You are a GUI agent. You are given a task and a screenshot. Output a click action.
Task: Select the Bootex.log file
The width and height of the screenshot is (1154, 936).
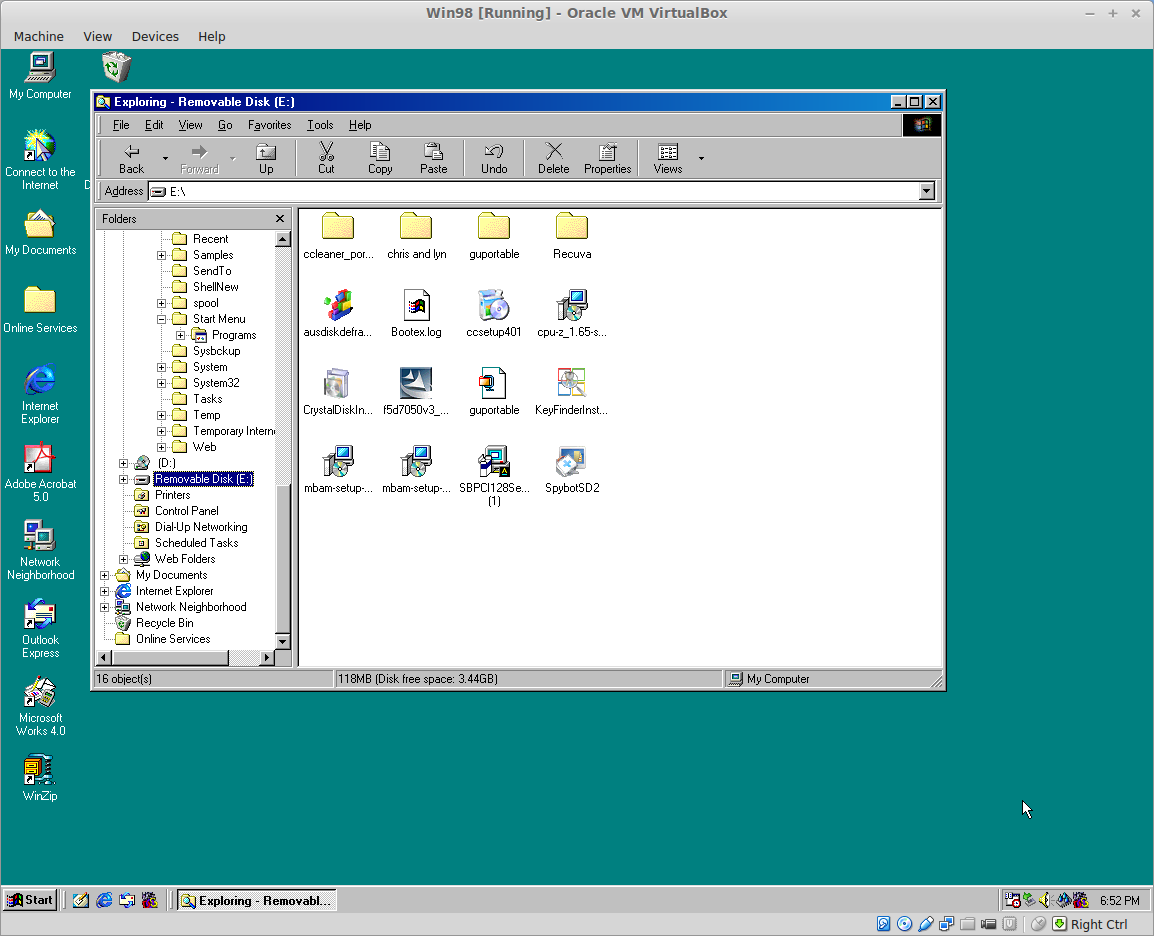(417, 314)
